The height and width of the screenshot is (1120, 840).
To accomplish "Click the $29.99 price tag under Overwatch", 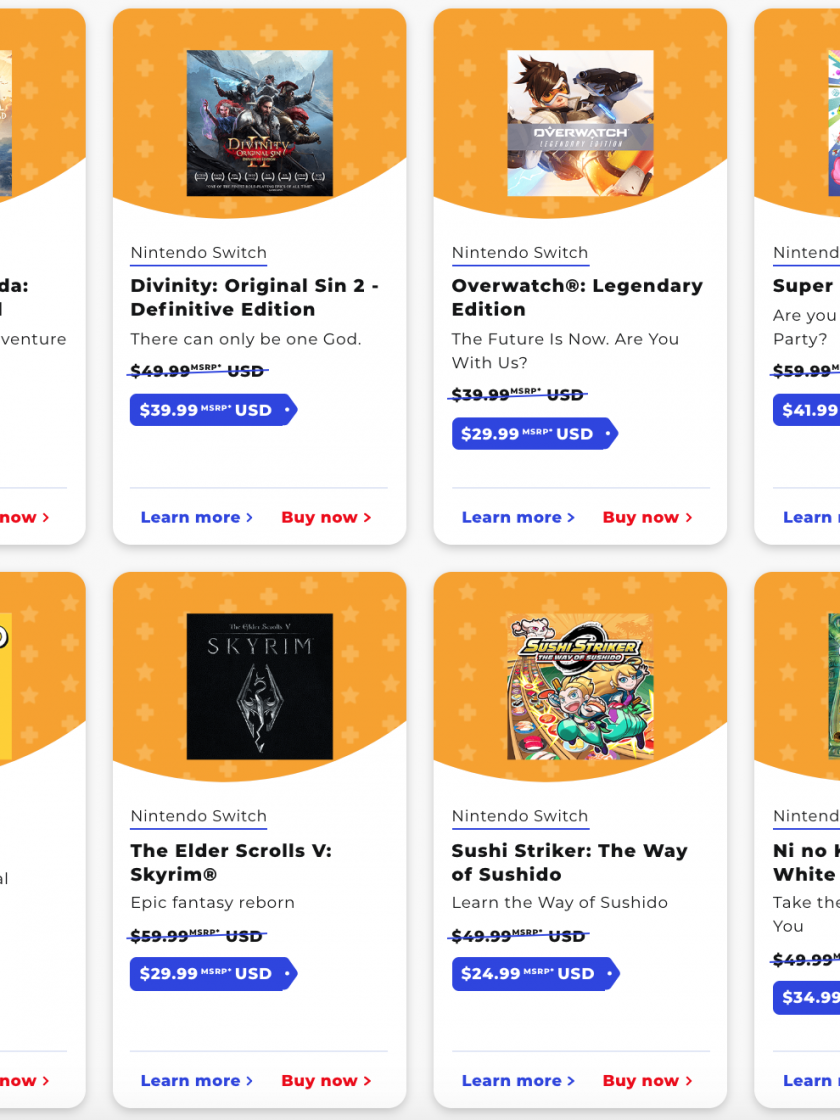I will (534, 434).
